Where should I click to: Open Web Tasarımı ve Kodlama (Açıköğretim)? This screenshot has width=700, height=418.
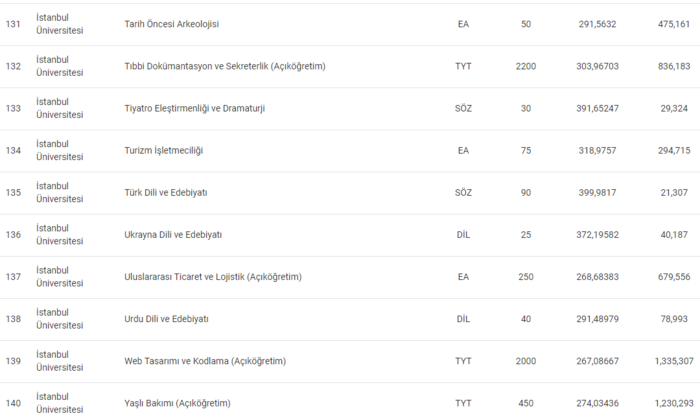click(x=204, y=360)
